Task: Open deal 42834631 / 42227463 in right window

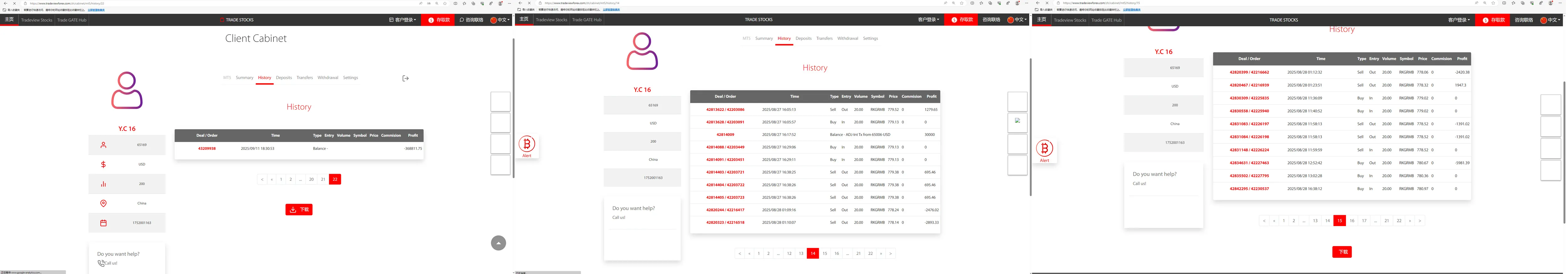Action: point(1249,163)
